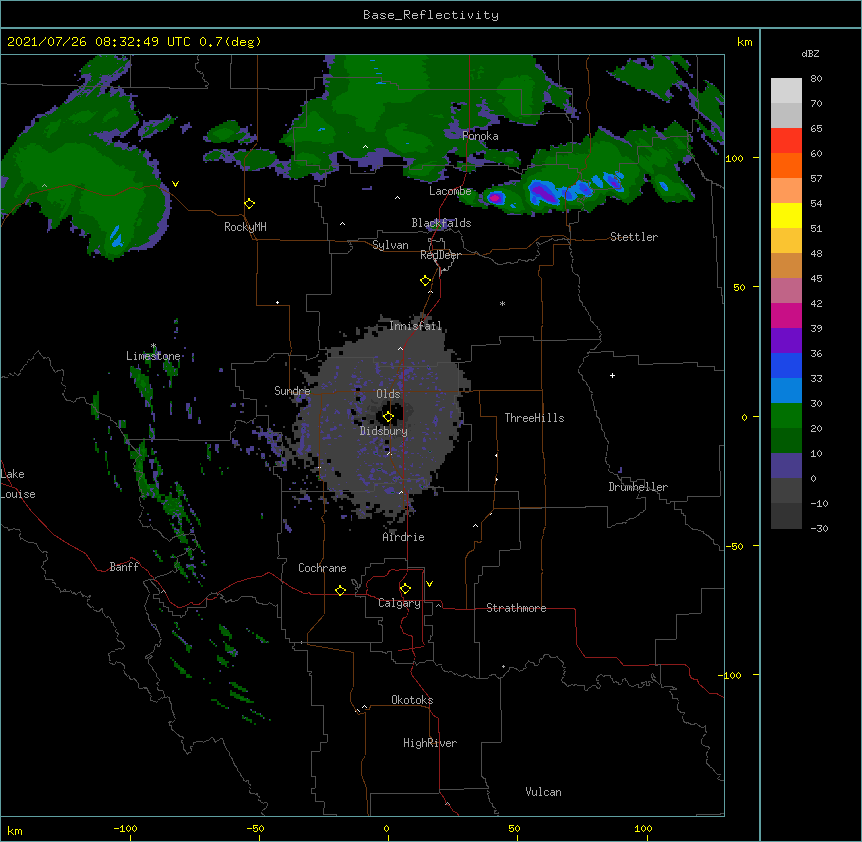Click the Didsbury town label

[x=384, y=431]
